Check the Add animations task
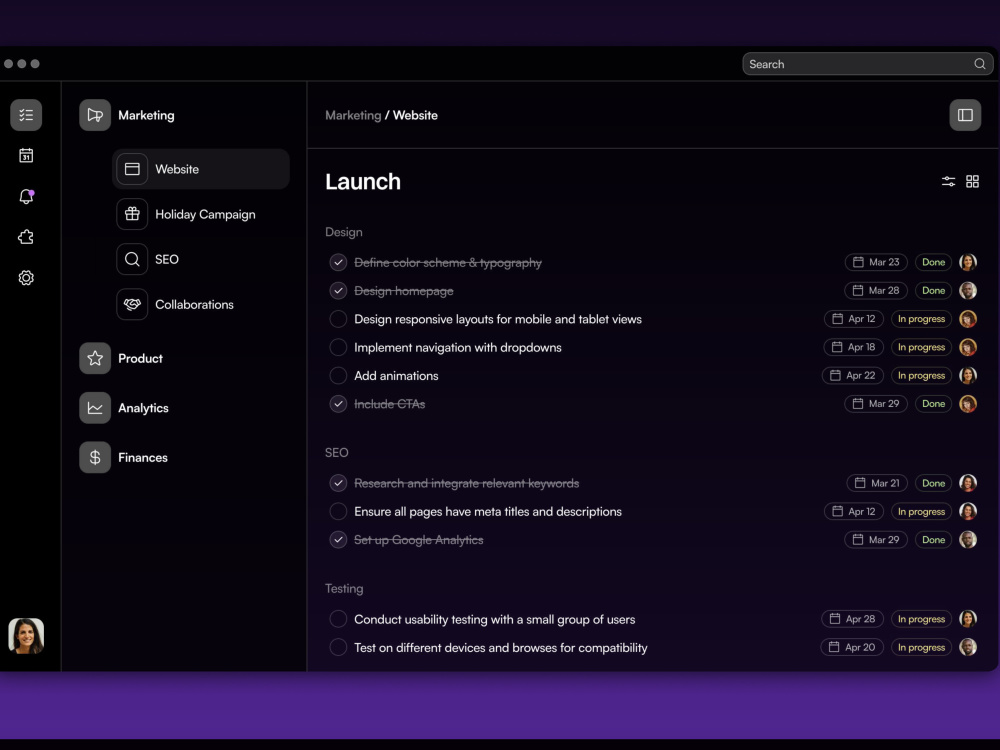Viewport: 1000px width, 750px height. click(x=338, y=376)
